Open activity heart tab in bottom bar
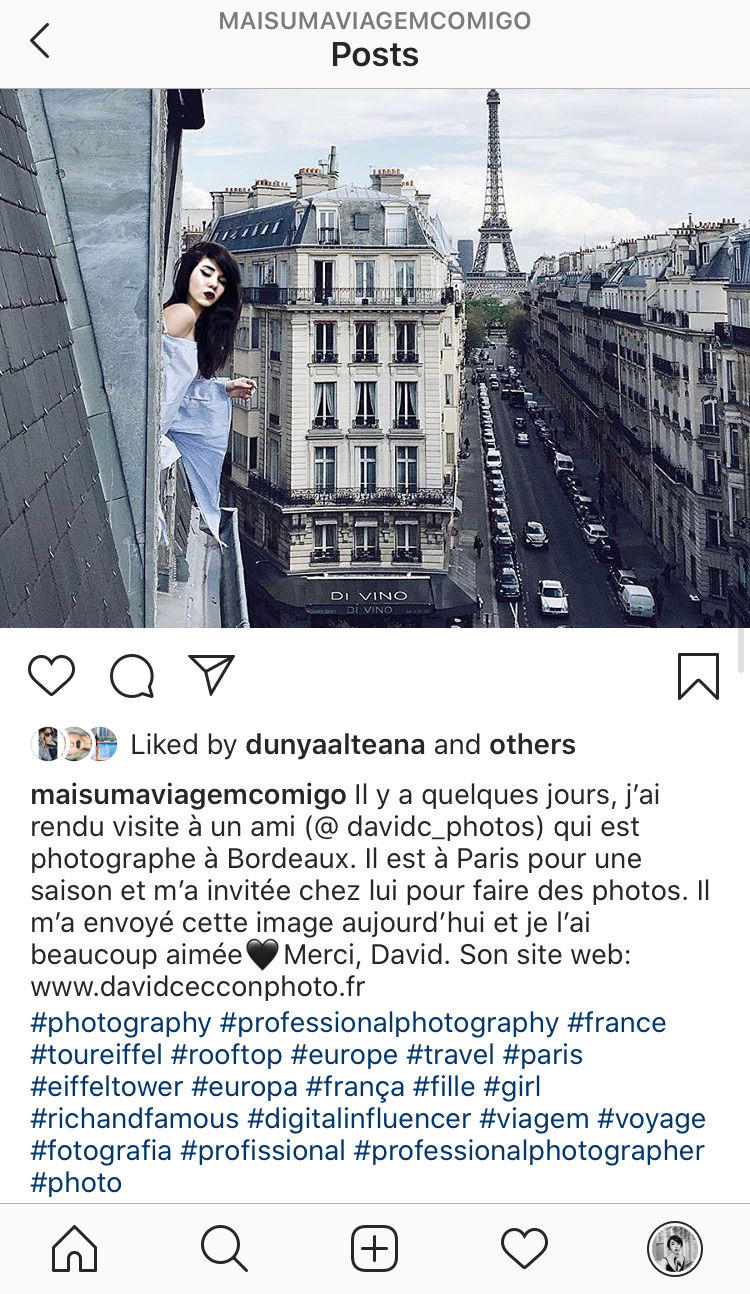This screenshot has height=1294, width=750. (524, 1249)
